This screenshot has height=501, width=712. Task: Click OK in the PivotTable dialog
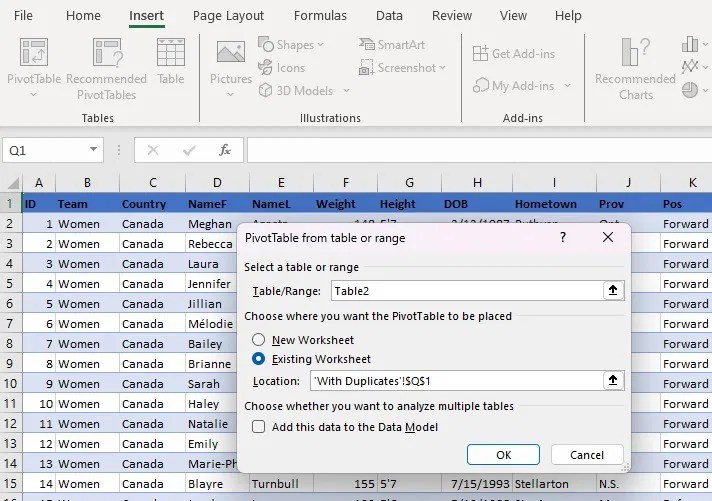pyautogui.click(x=503, y=455)
